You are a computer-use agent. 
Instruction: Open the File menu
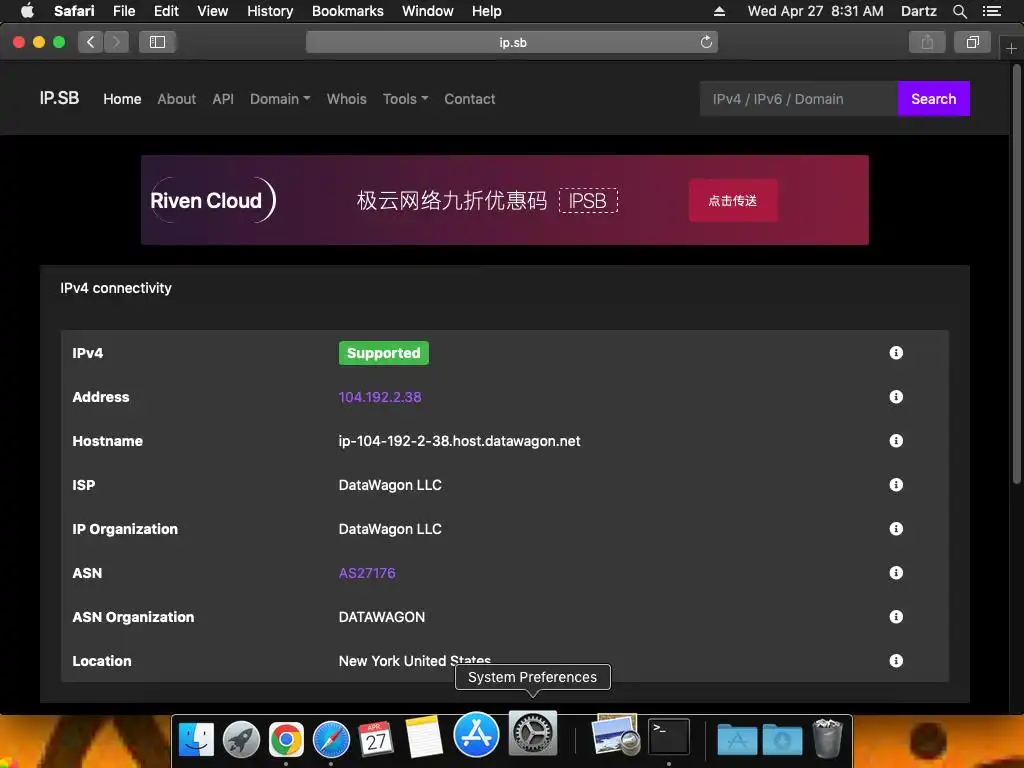tap(123, 11)
